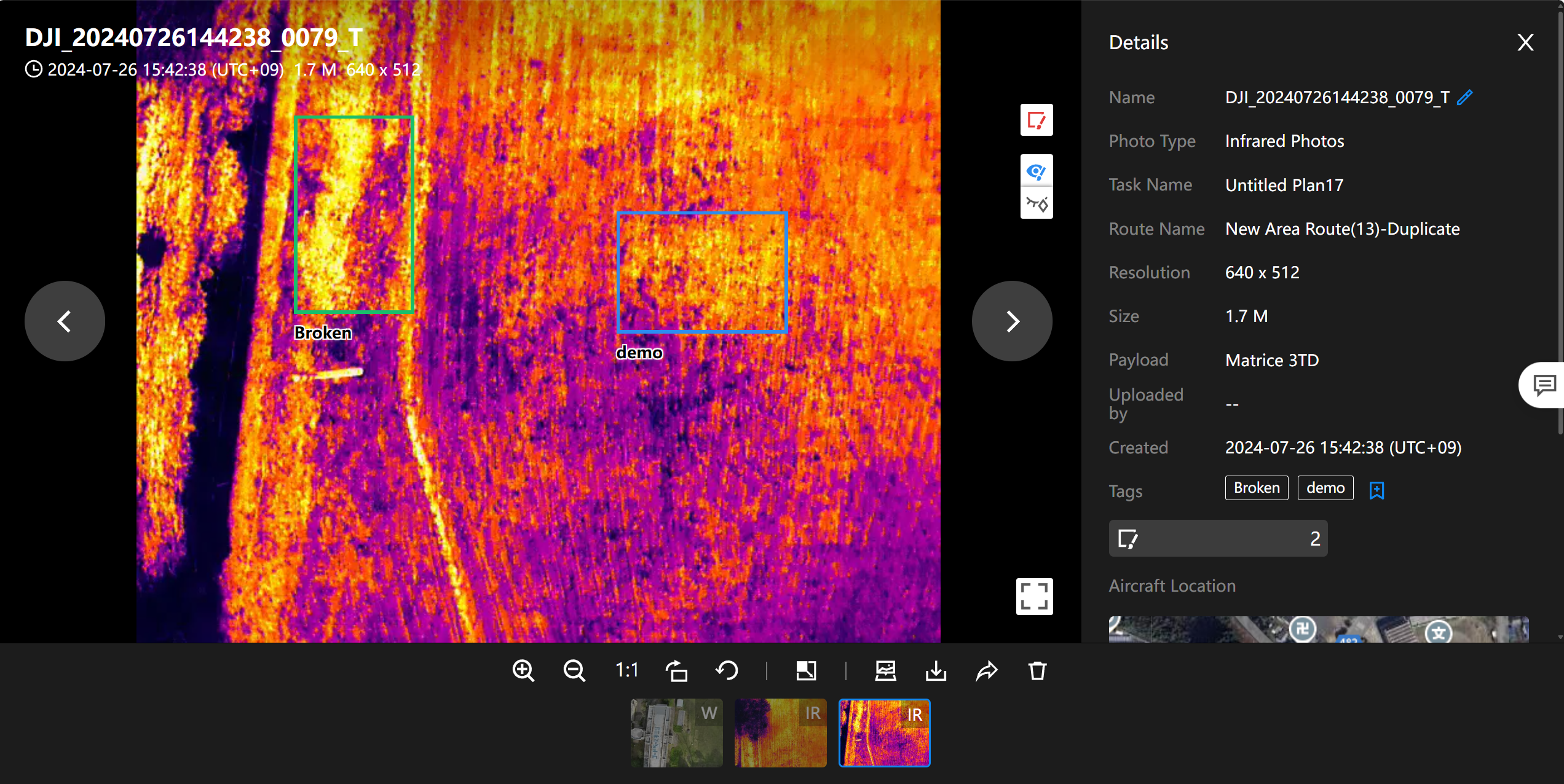The image size is (1564, 784).
Task: Open the annotations count row showing 2
Action: (1218, 538)
